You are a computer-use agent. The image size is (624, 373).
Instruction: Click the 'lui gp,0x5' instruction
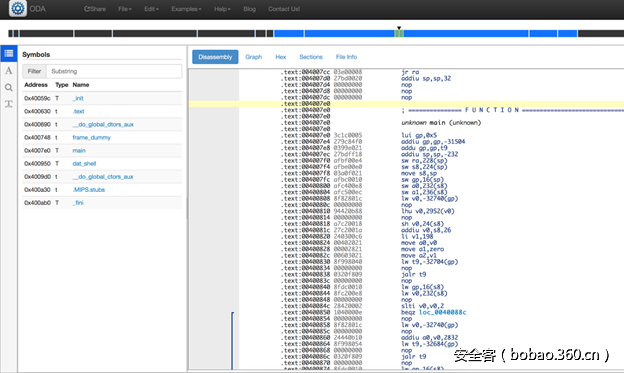click(x=419, y=135)
